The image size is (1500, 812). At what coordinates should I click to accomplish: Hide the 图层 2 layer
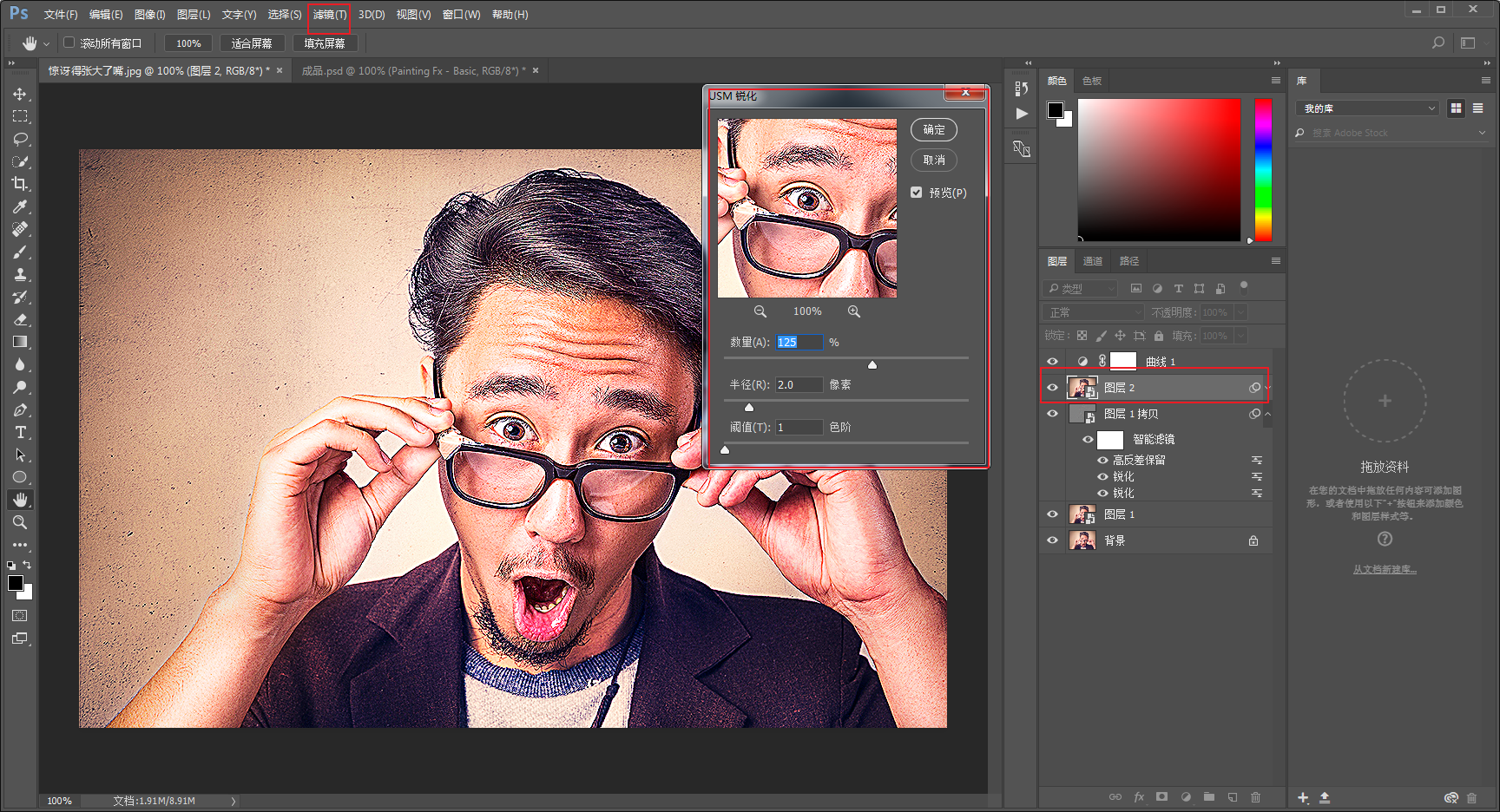[x=1052, y=388]
